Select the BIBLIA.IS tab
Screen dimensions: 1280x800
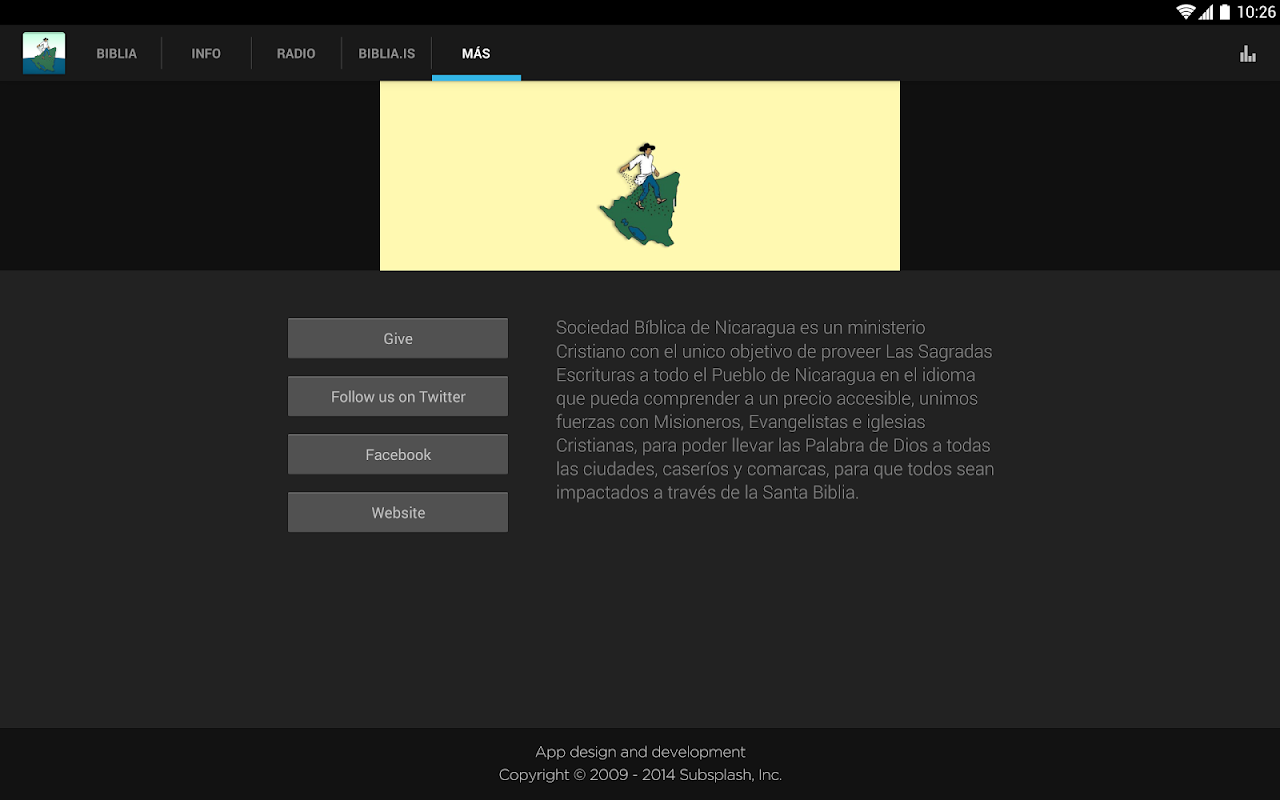tap(387, 53)
